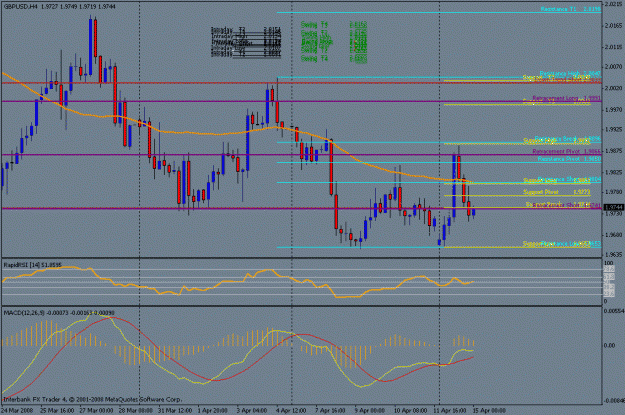The image size is (625, 415).
Task: Click the 31 Mar 12:00 date label
Action: (175, 410)
